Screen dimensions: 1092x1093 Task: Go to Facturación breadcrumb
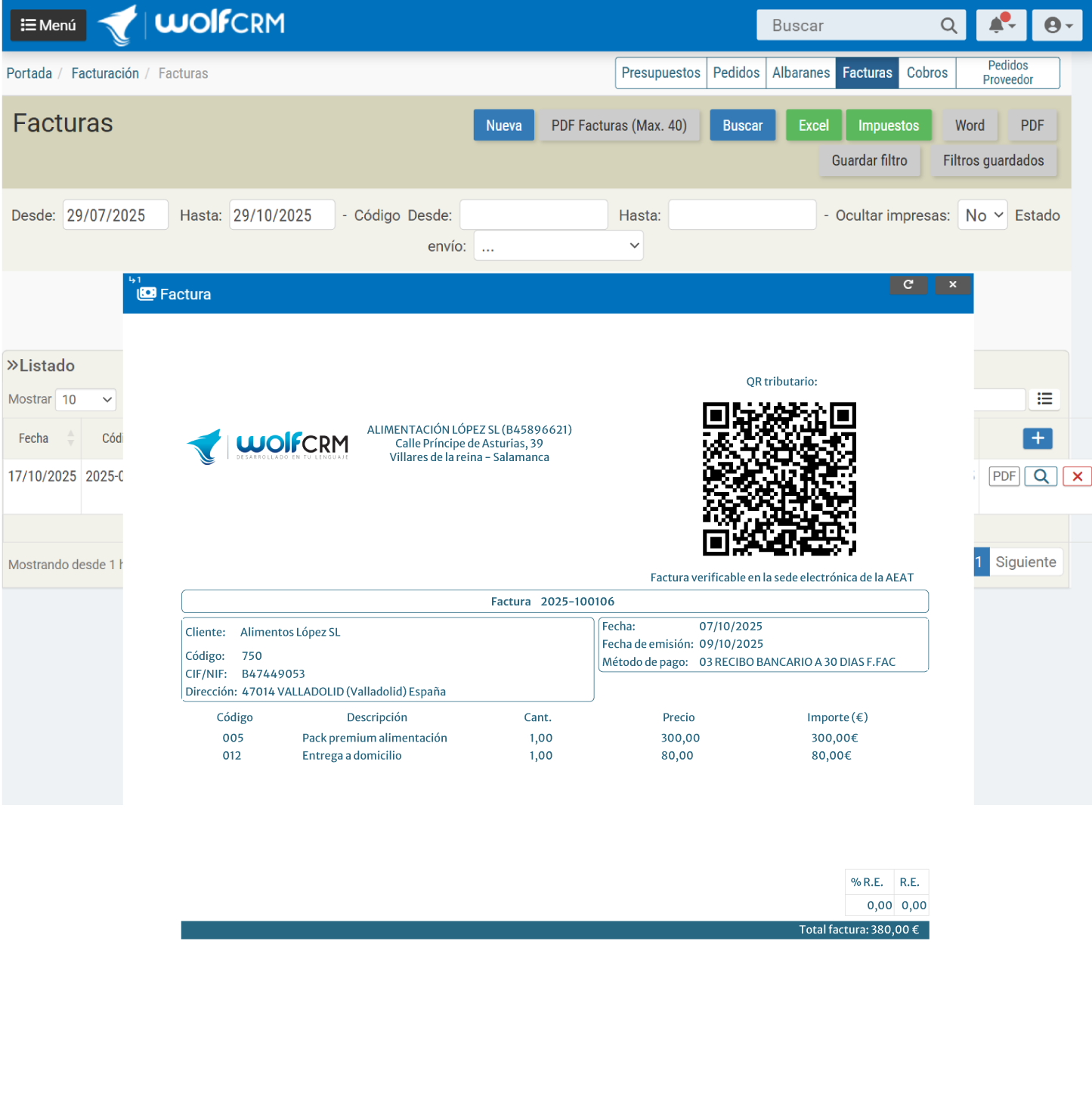pos(105,73)
